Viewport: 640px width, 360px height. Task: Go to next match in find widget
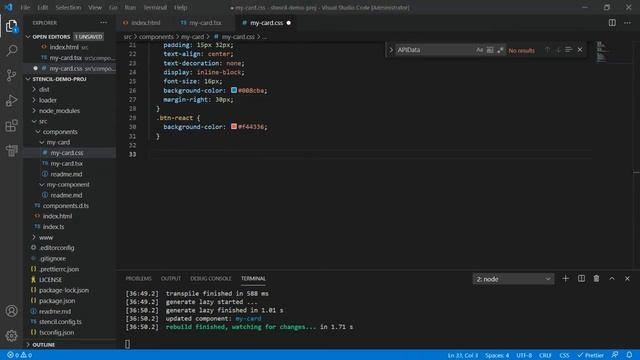(558, 50)
